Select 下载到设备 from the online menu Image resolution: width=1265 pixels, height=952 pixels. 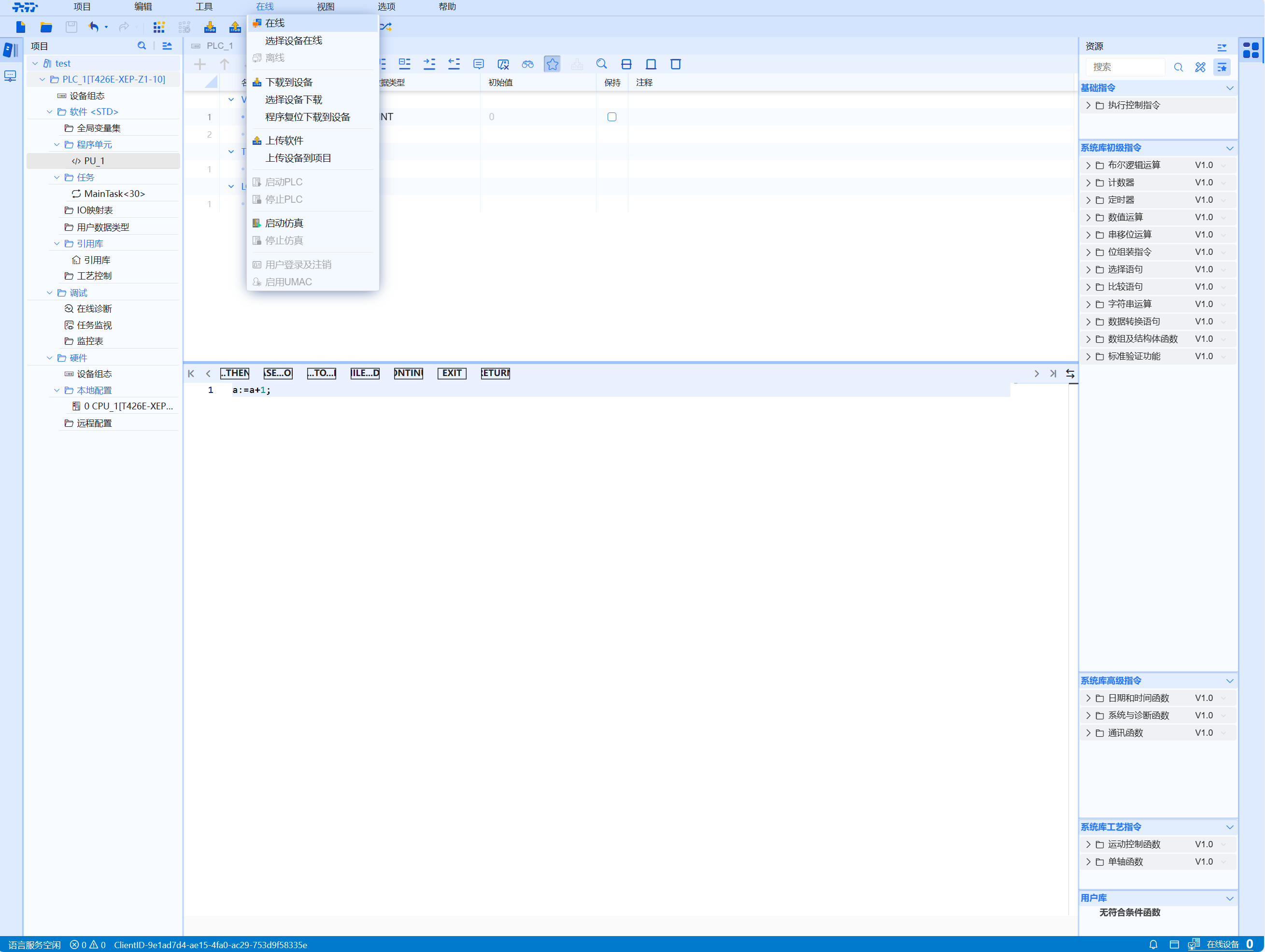click(289, 82)
